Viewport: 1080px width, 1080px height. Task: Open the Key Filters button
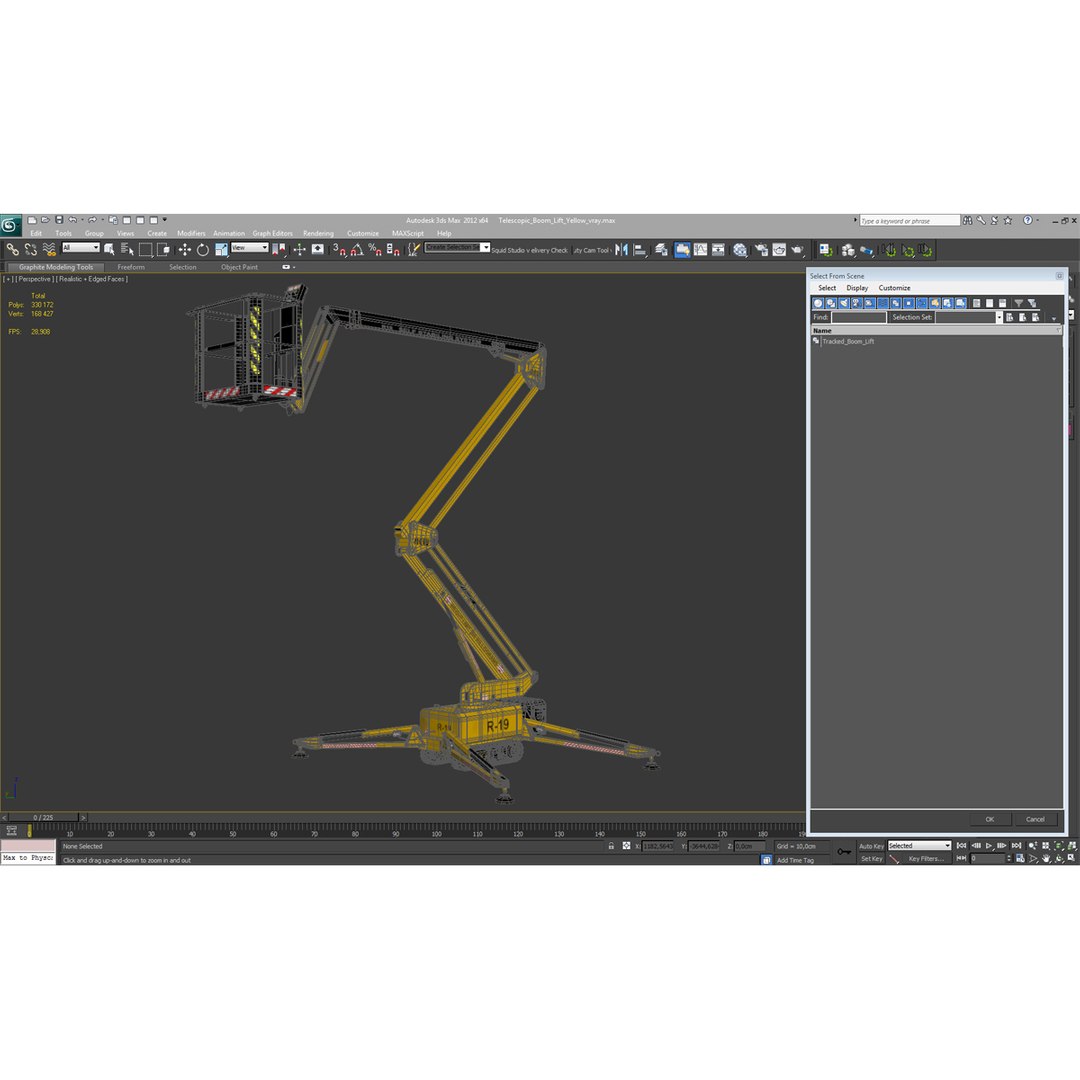click(926, 858)
